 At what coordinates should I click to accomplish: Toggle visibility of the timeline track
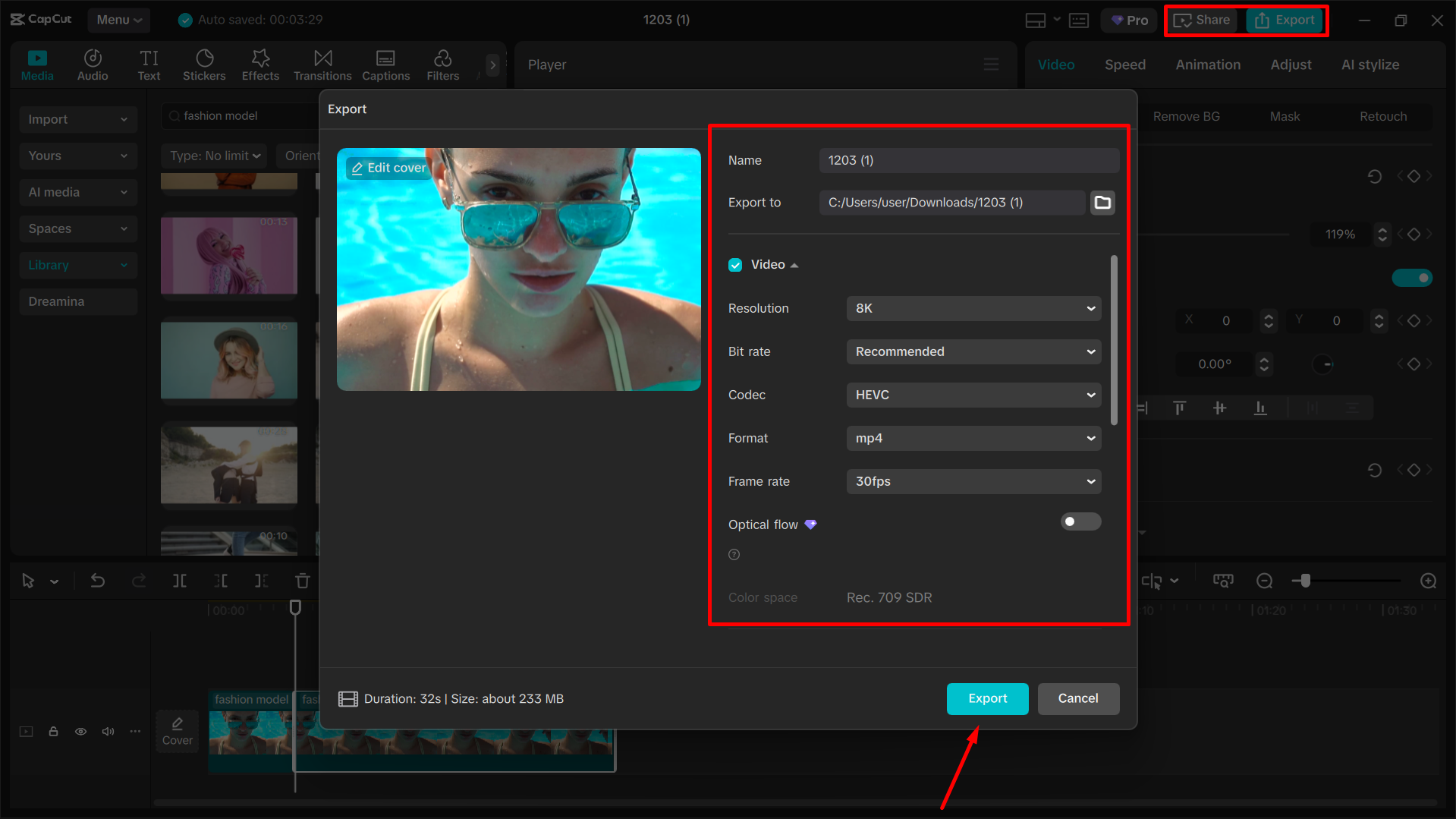(80, 731)
